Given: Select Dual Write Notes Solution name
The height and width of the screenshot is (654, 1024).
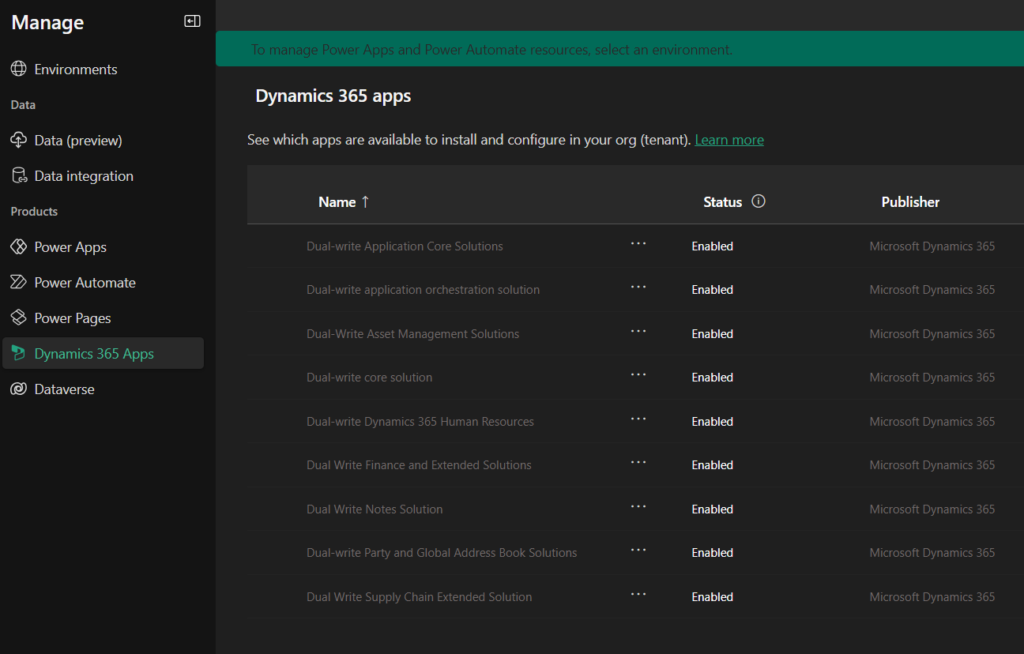Looking at the screenshot, I should 375,509.
